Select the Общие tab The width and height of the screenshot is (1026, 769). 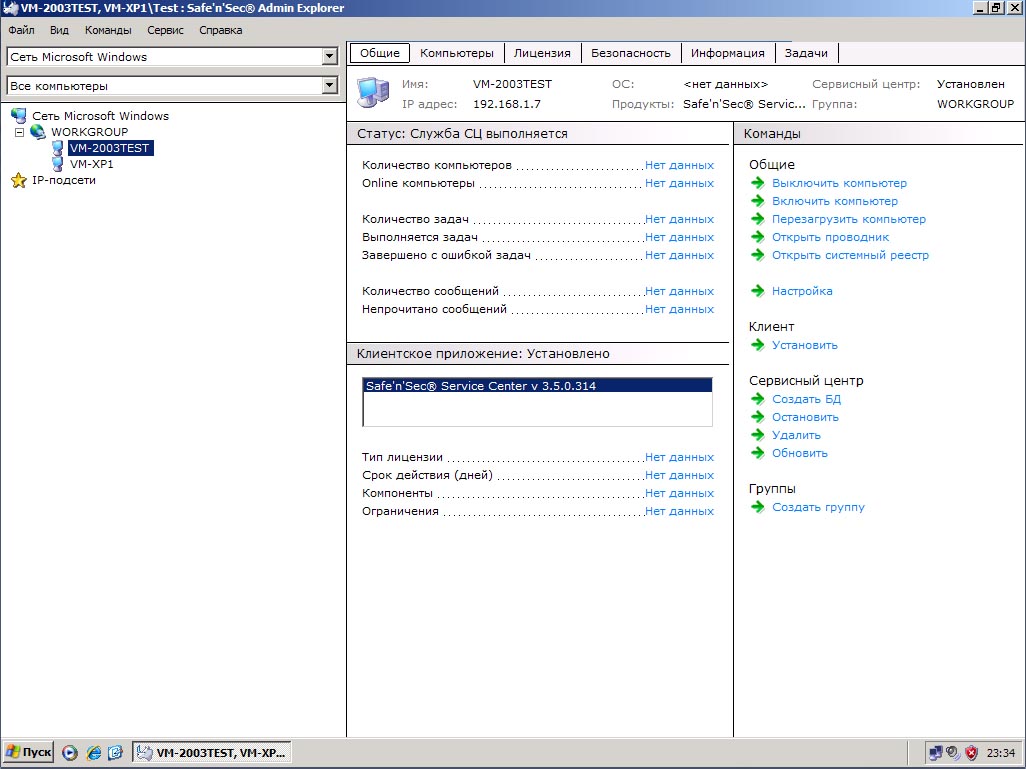click(x=380, y=53)
